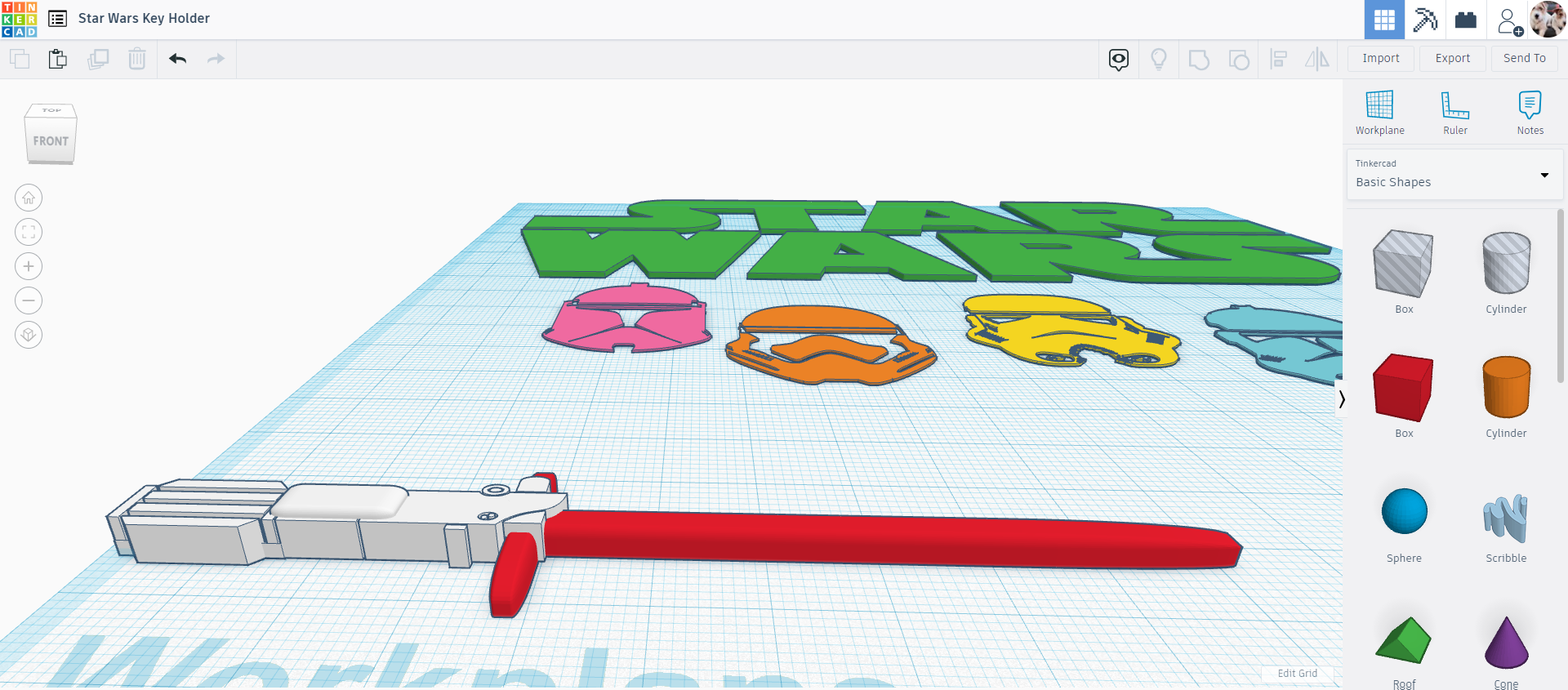Select the Mirror flip icon
This screenshot has height=690, width=1568.
pos(1317,59)
